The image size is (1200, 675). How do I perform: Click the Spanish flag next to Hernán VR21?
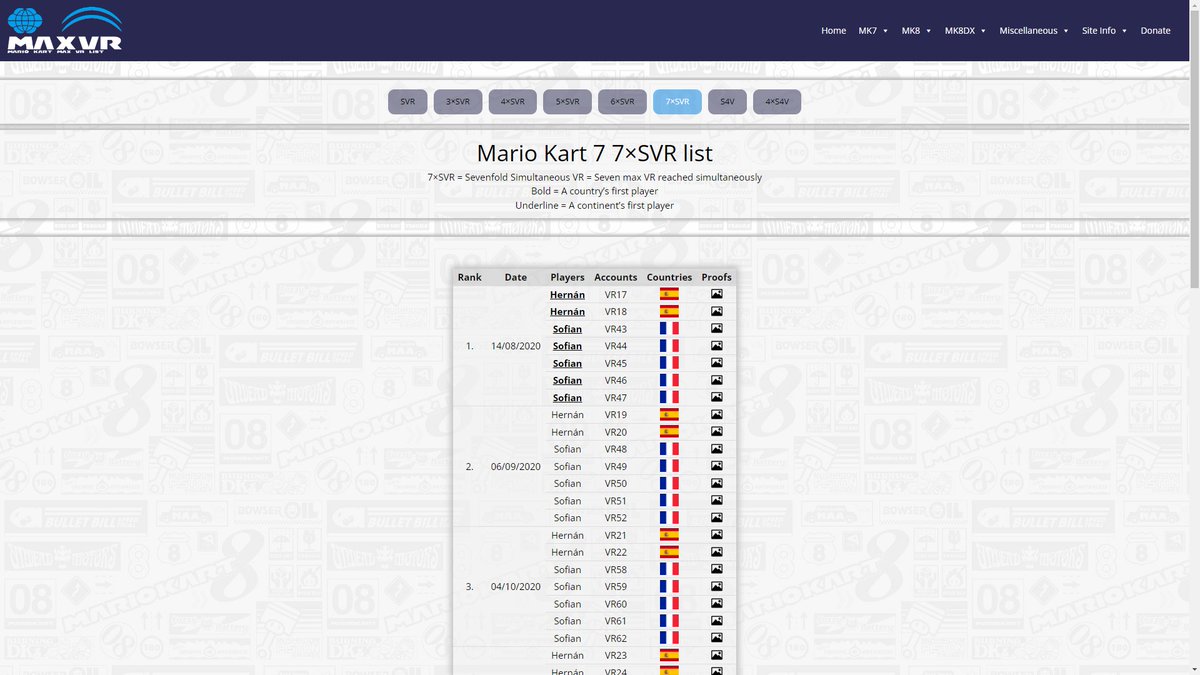pos(668,535)
